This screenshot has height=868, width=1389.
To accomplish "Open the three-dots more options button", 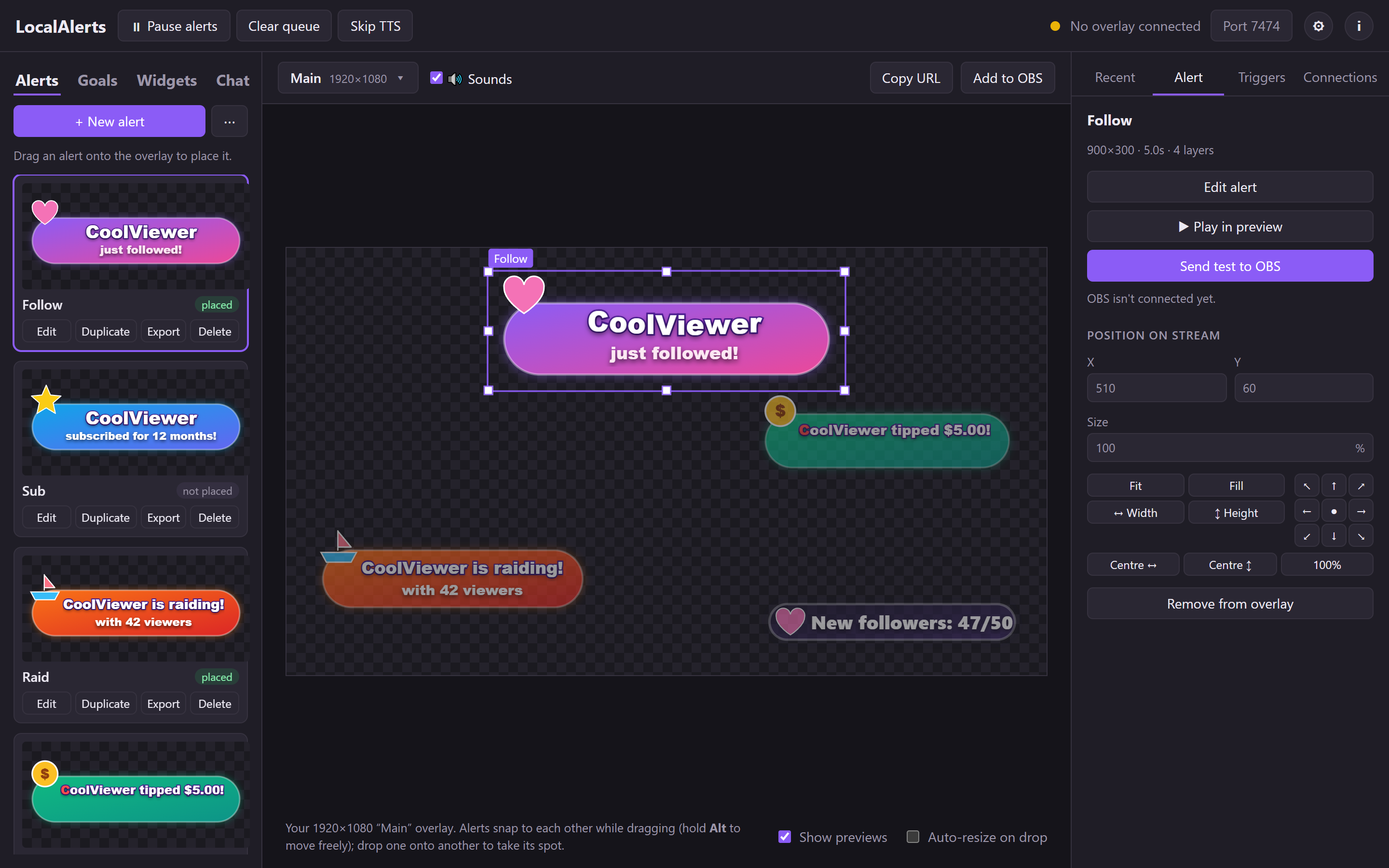I will pyautogui.click(x=229, y=121).
